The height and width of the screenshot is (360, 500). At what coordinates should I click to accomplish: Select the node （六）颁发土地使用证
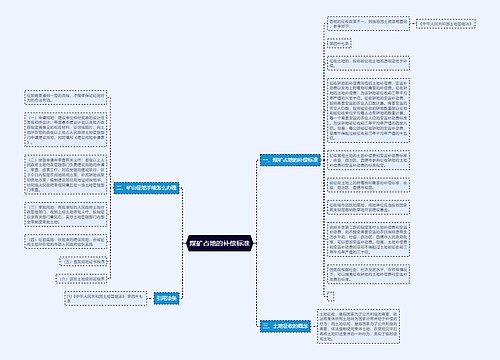coord(81,279)
